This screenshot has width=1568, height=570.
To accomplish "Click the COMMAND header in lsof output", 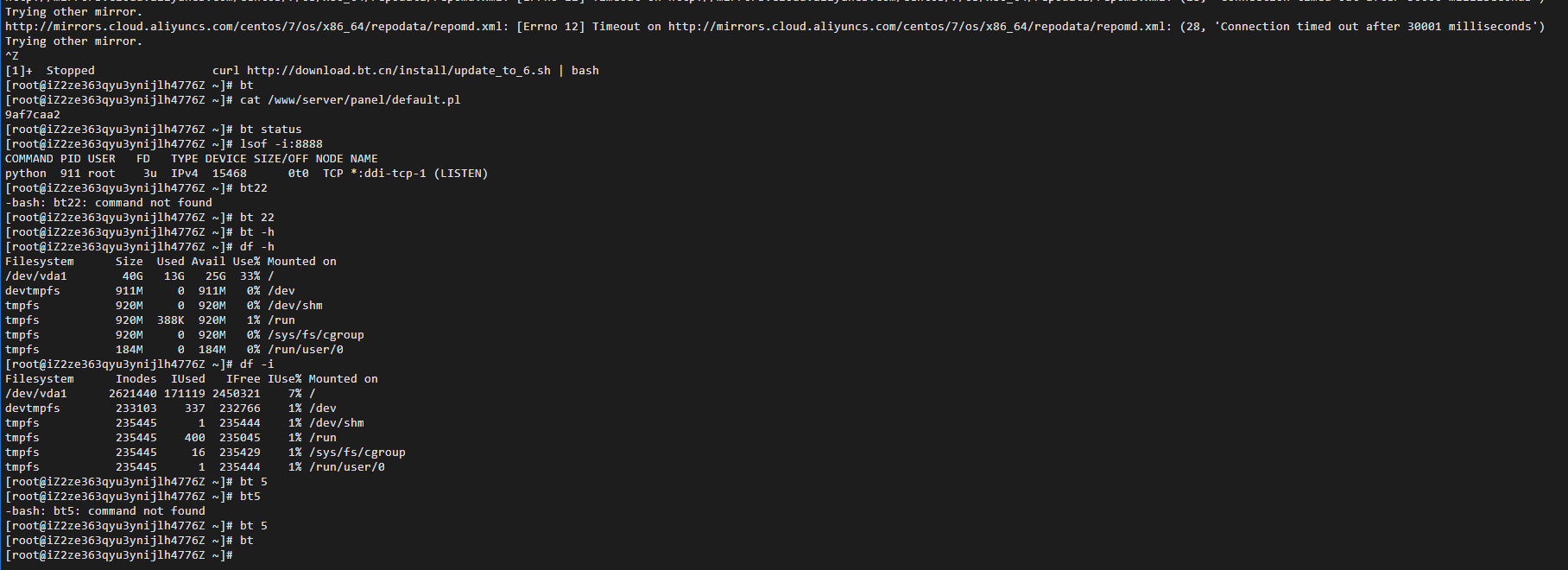I will [29, 159].
